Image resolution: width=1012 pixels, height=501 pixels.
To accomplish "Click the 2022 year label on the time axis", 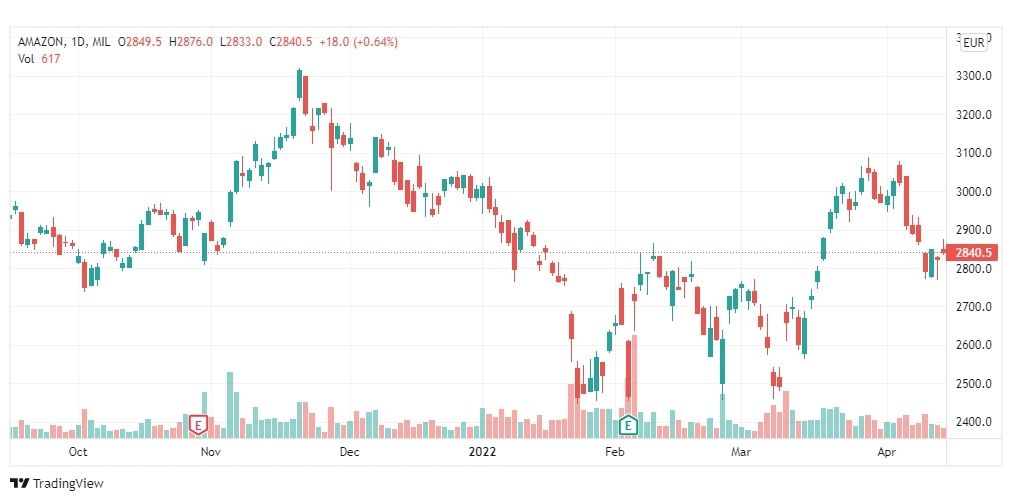I will click(x=482, y=452).
